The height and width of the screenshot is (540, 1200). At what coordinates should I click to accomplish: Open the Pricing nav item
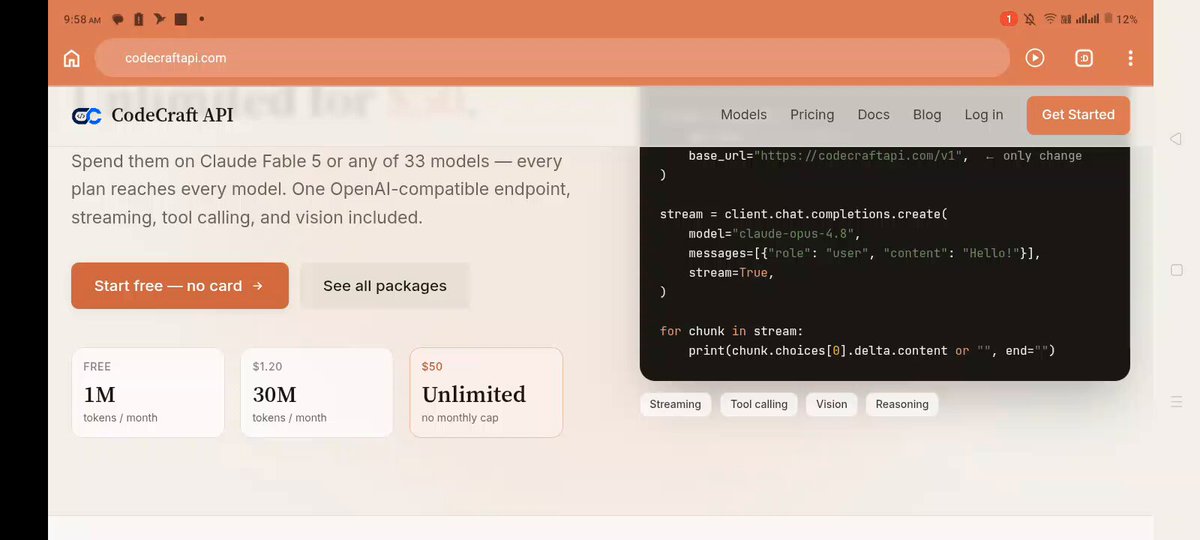[812, 115]
